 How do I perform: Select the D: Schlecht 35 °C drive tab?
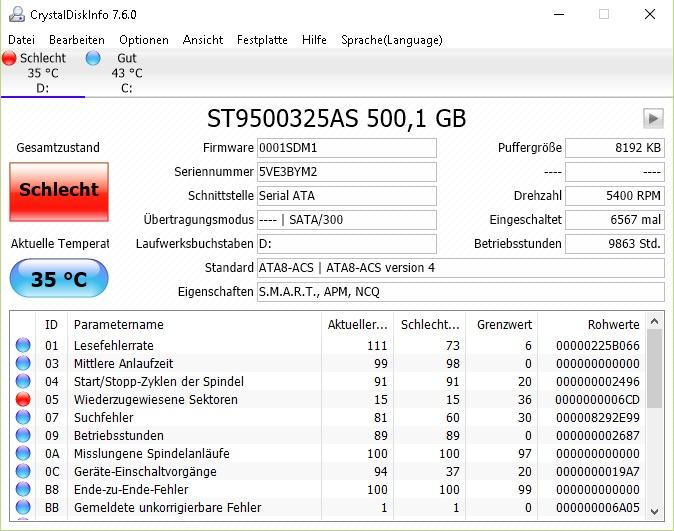[x=43, y=73]
